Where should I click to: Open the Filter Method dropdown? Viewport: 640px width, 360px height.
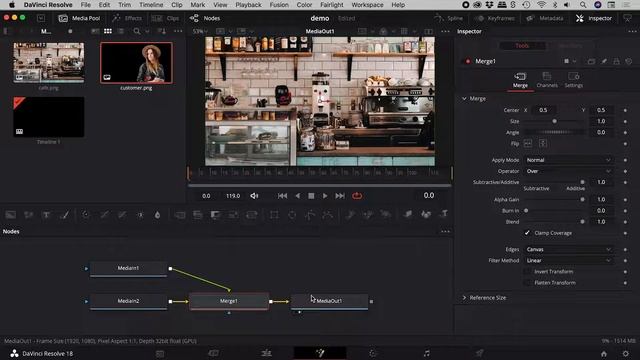(x=568, y=260)
